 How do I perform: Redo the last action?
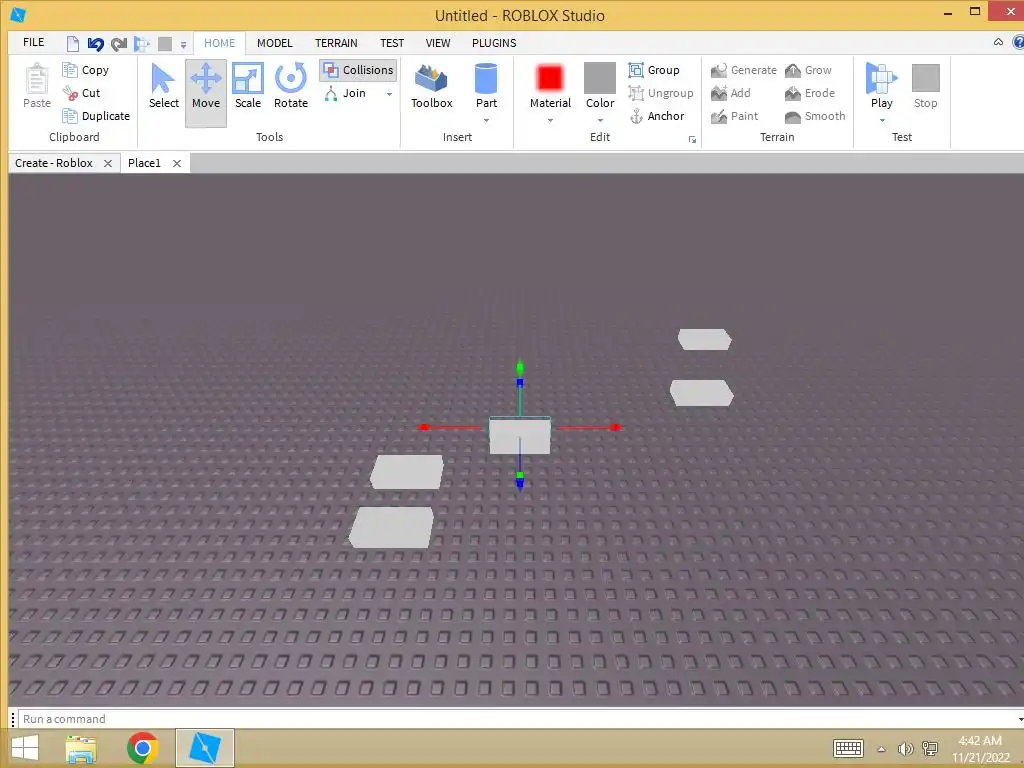[119, 44]
